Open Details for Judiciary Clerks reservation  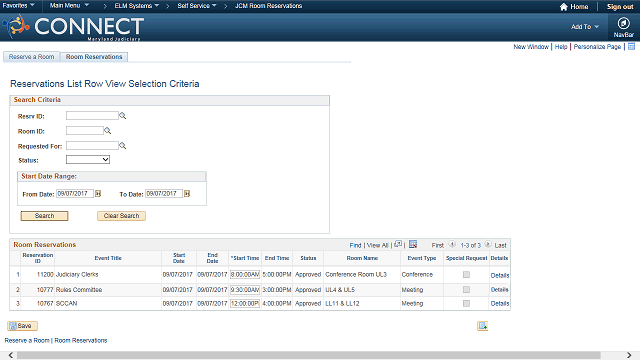(500, 276)
